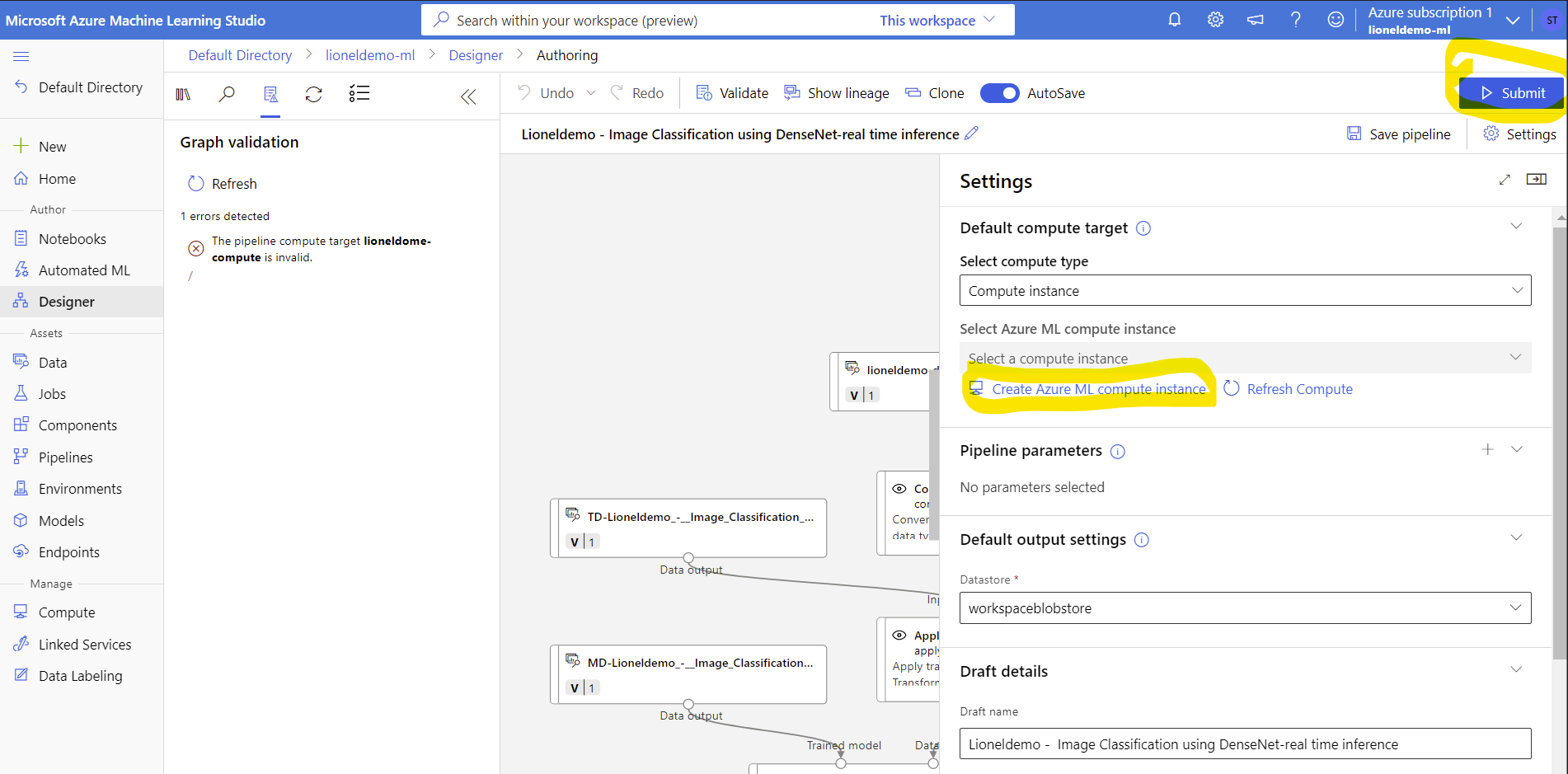
Task: Close the Settings pane with the dock arrow icon
Action: coord(1537,179)
